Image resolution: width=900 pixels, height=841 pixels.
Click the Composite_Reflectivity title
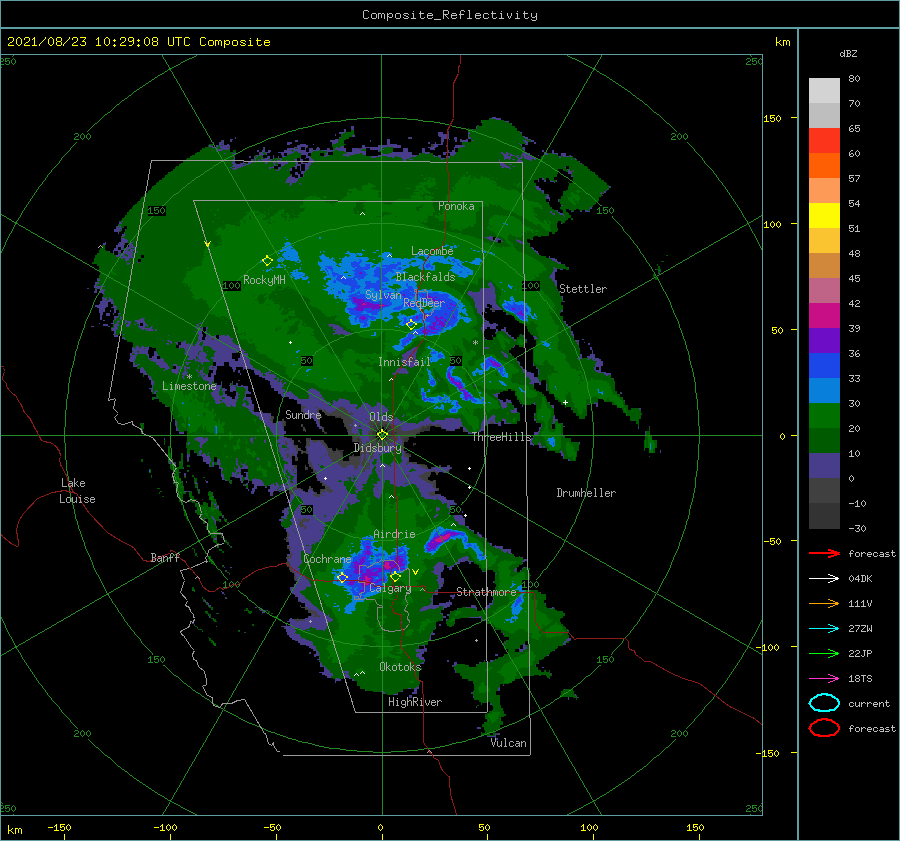tap(450, 15)
